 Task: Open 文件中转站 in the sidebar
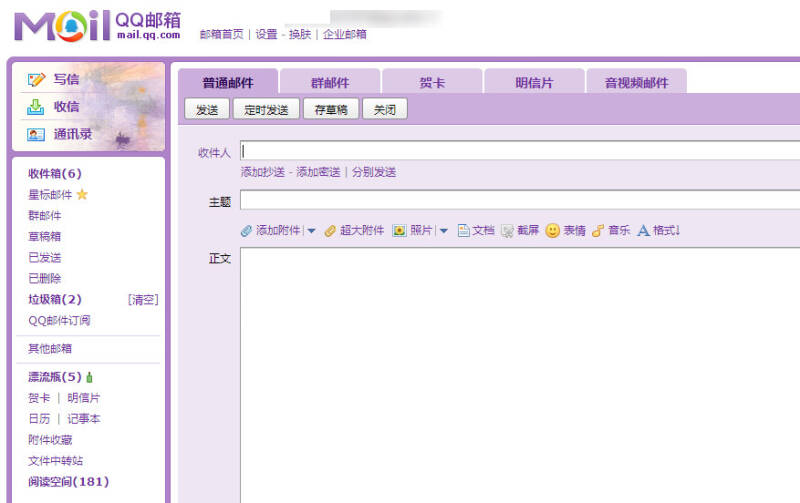click(55, 461)
